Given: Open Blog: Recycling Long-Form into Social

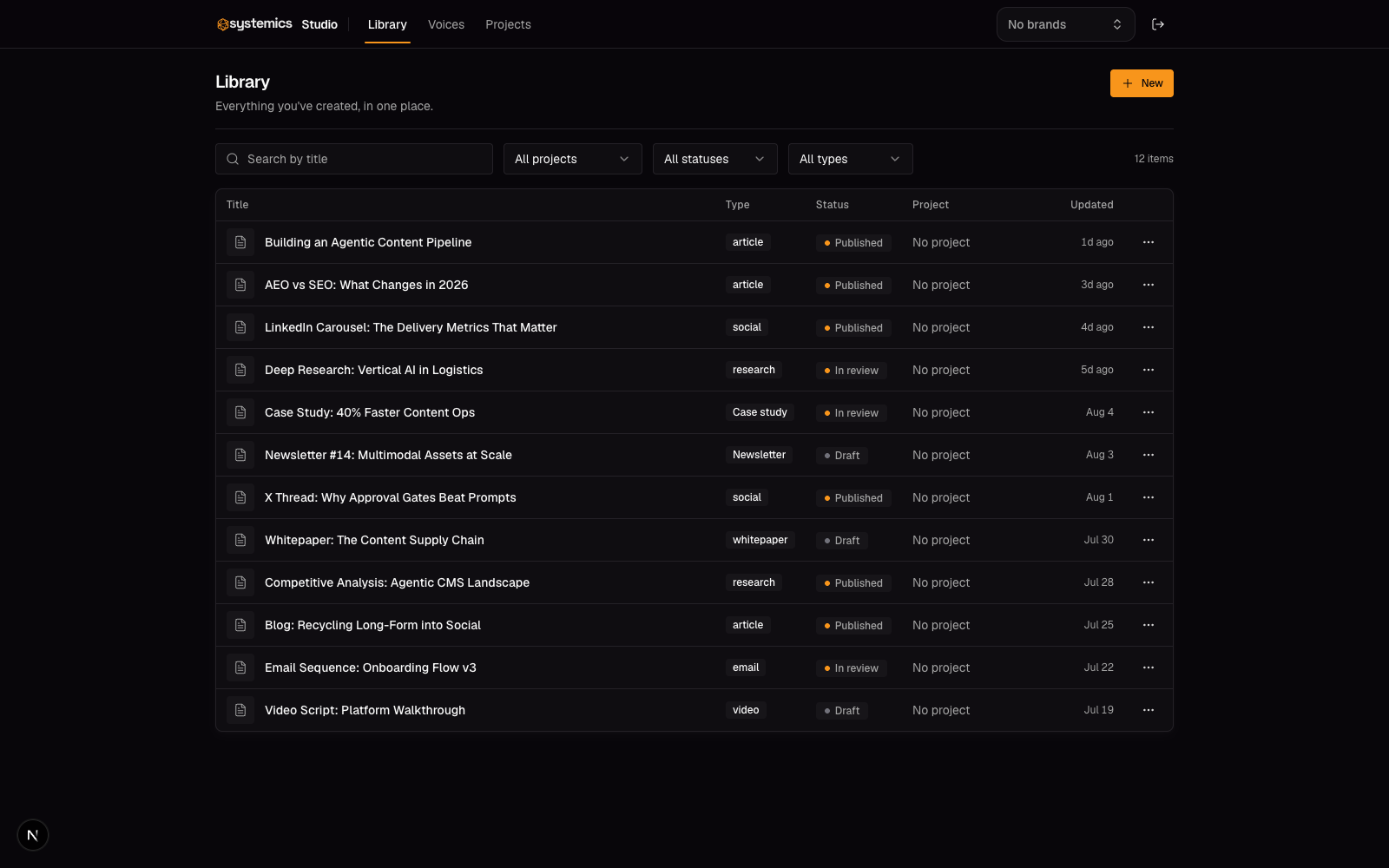Looking at the screenshot, I should point(372,625).
